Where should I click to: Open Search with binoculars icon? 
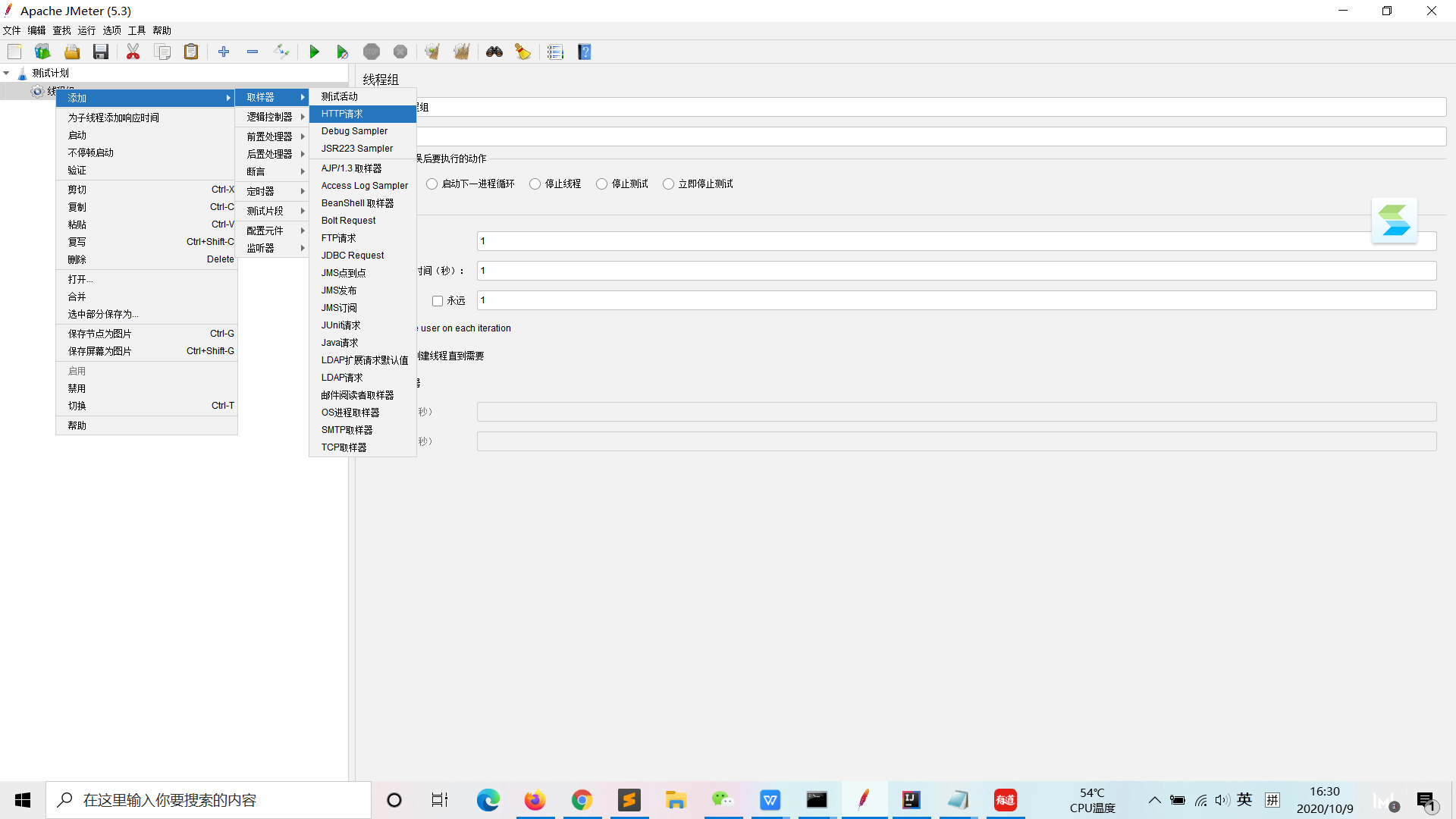pyautogui.click(x=494, y=52)
